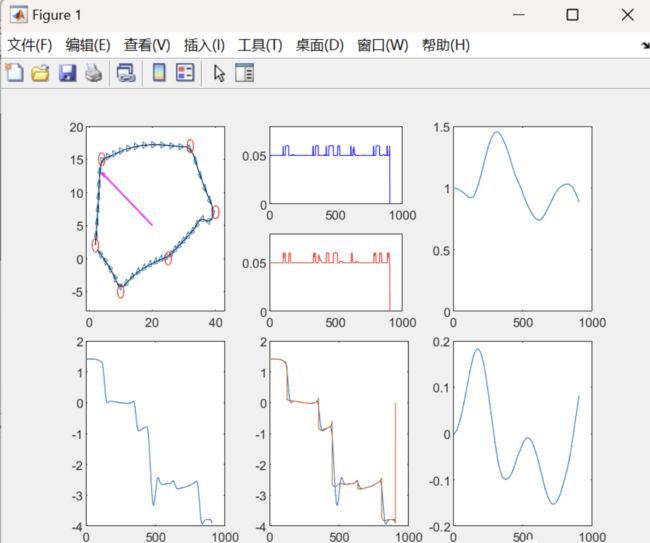Click the magenta arrow in the trajectory plot
The width and height of the screenshot is (650, 543).
127,199
